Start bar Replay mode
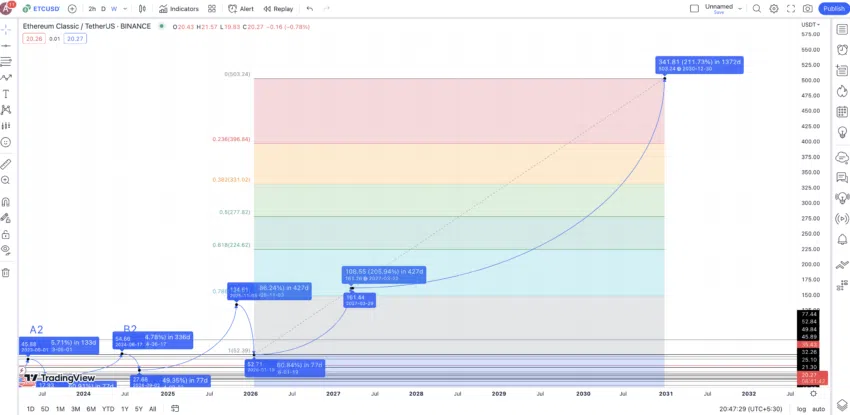Image resolution: width=850 pixels, height=415 pixels. coord(278,9)
